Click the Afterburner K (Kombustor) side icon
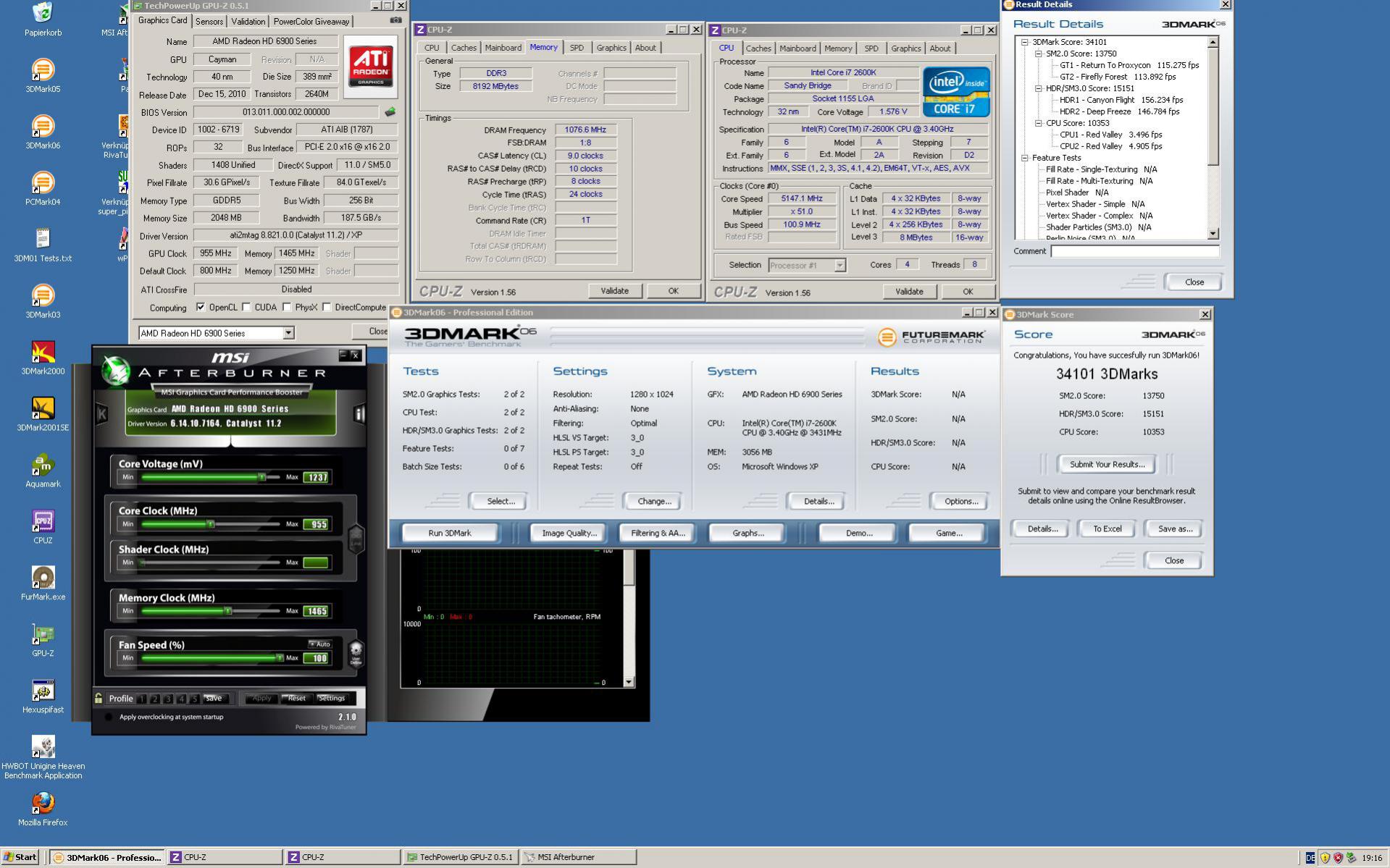 point(102,413)
